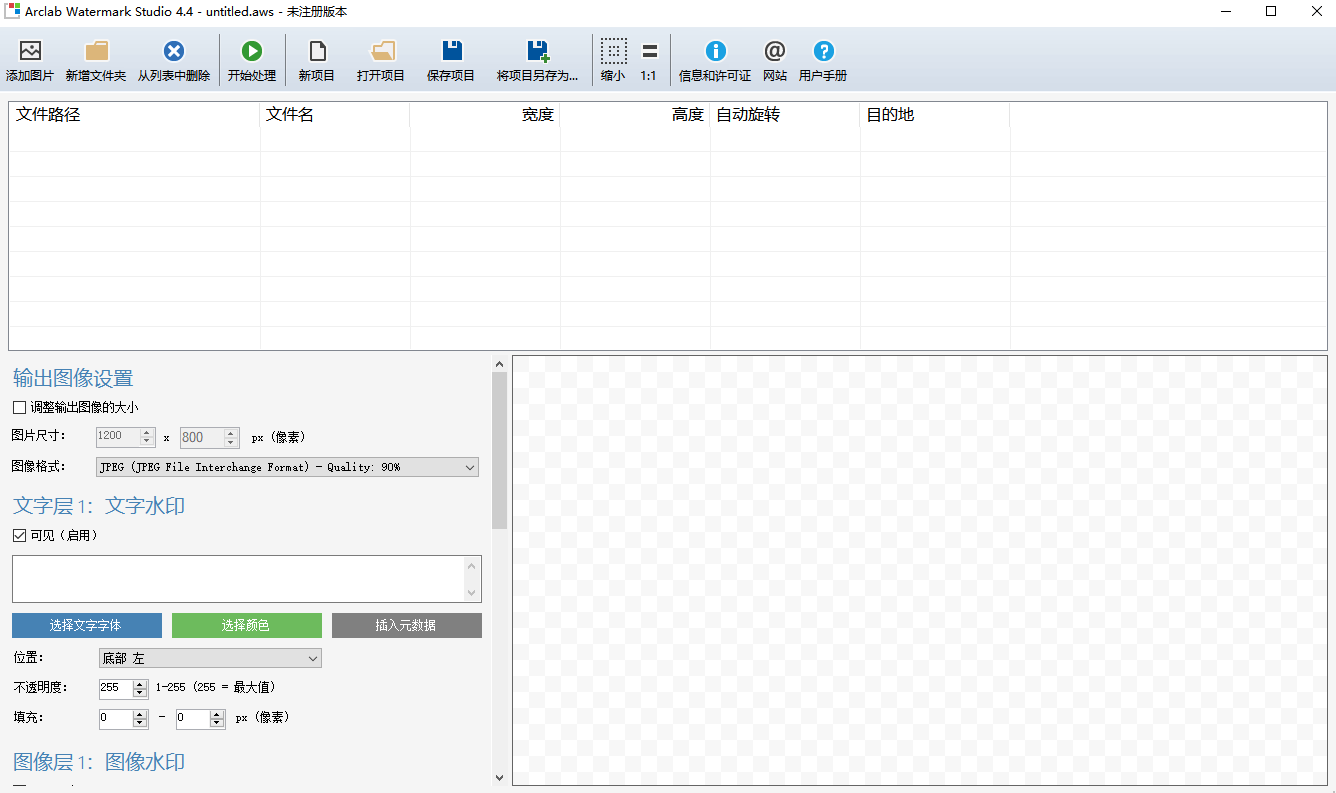
Task: Uncheck 可见（启用） for text layer
Action: coord(19,535)
